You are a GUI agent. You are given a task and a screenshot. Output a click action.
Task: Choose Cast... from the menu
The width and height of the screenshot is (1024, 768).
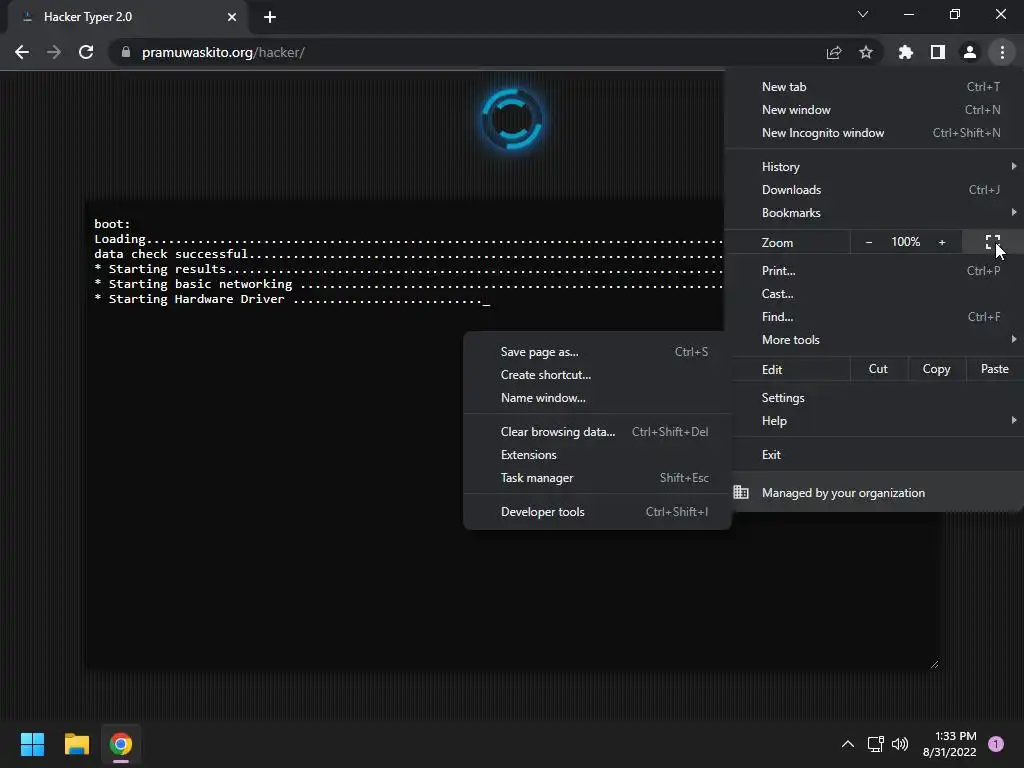pos(874,294)
